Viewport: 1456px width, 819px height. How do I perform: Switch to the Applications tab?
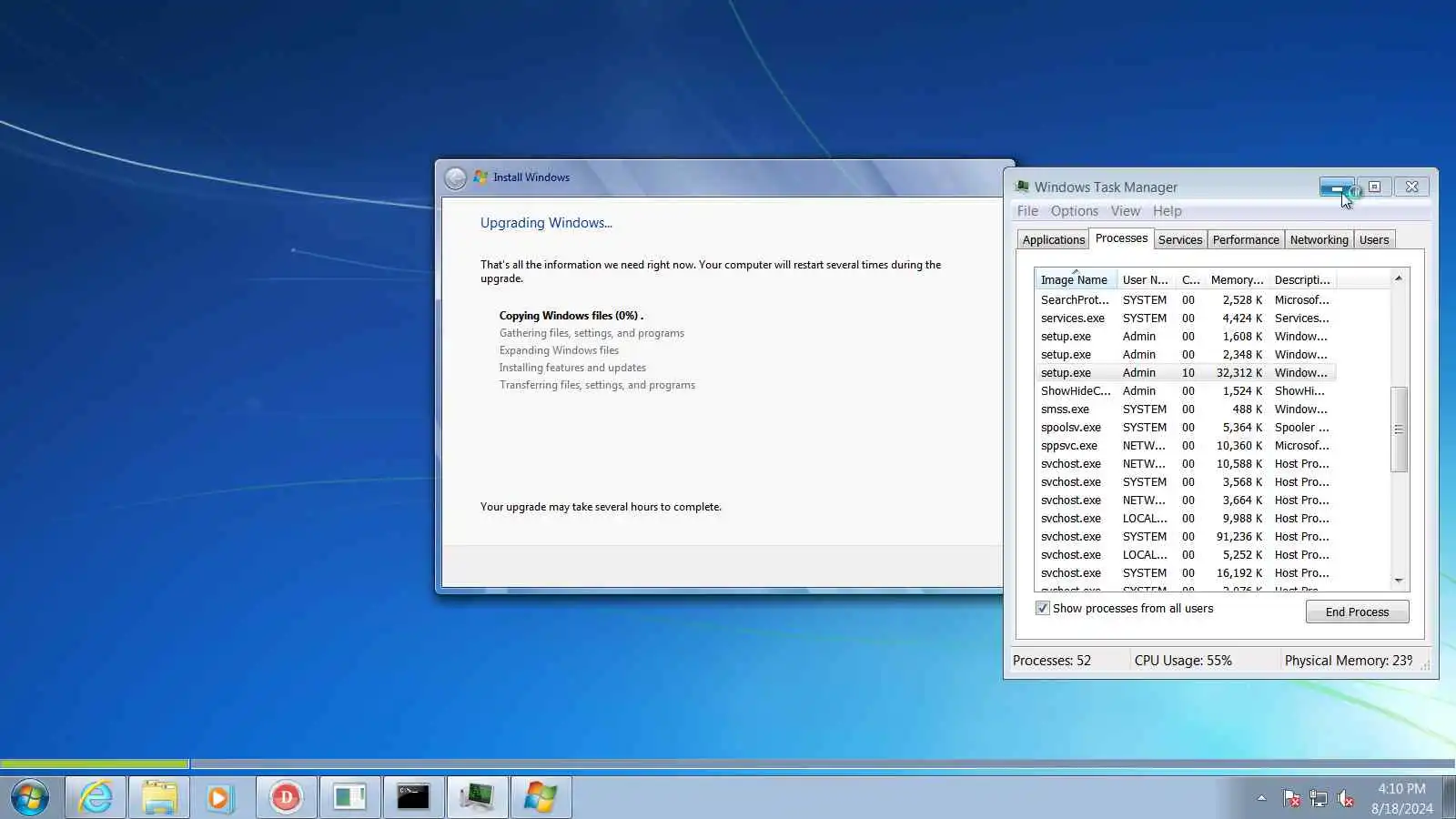click(x=1054, y=239)
